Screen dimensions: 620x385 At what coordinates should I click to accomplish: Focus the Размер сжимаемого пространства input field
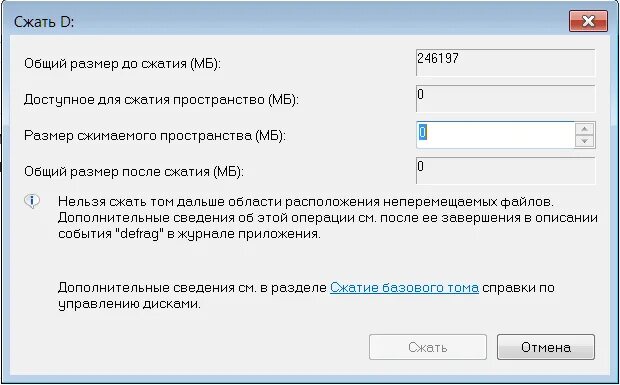click(495, 135)
